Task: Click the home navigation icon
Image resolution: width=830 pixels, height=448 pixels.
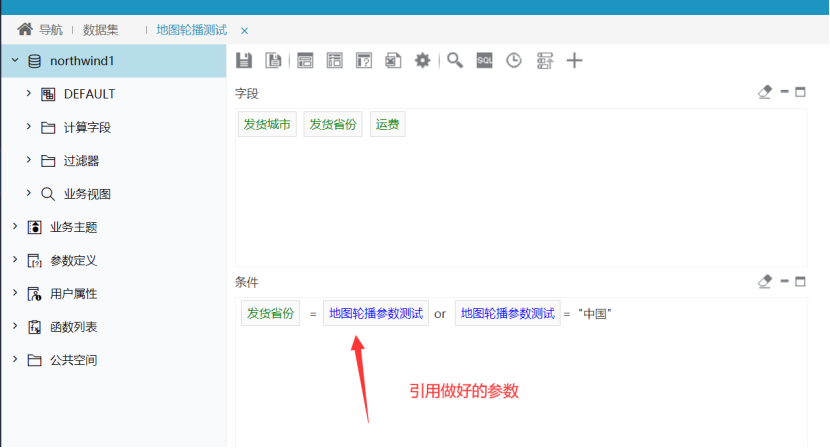Action: [25, 29]
